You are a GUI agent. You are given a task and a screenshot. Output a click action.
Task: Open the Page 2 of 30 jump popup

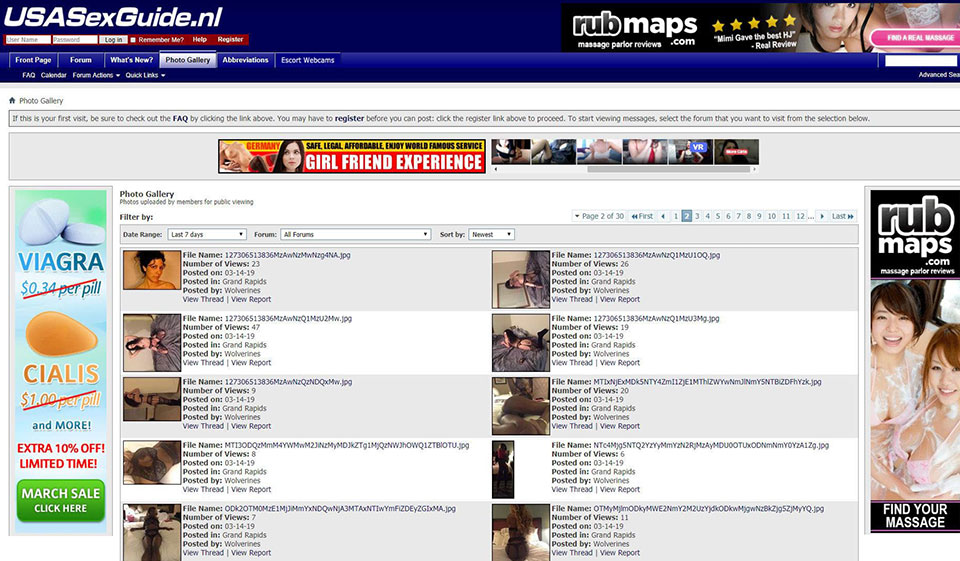(600, 216)
